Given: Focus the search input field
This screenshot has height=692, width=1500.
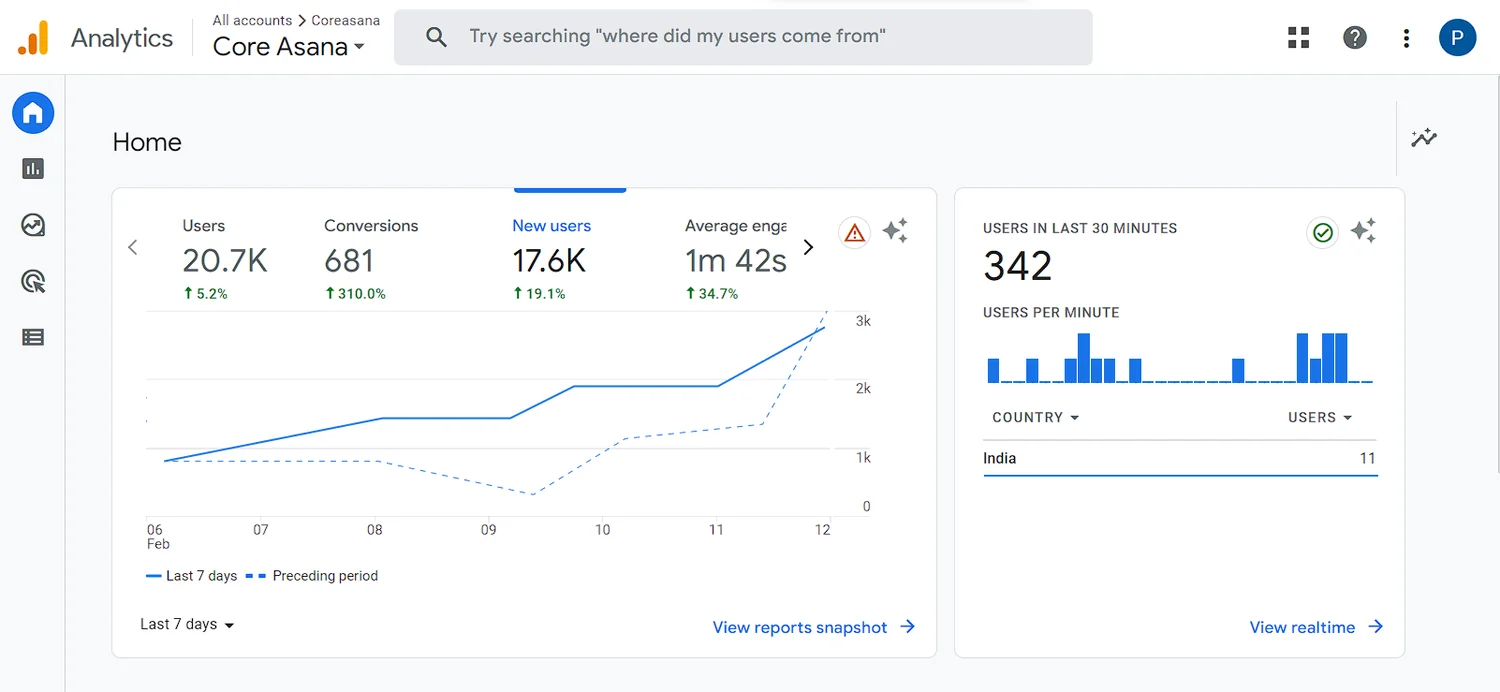Looking at the screenshot, I should [x=743, y=37].
